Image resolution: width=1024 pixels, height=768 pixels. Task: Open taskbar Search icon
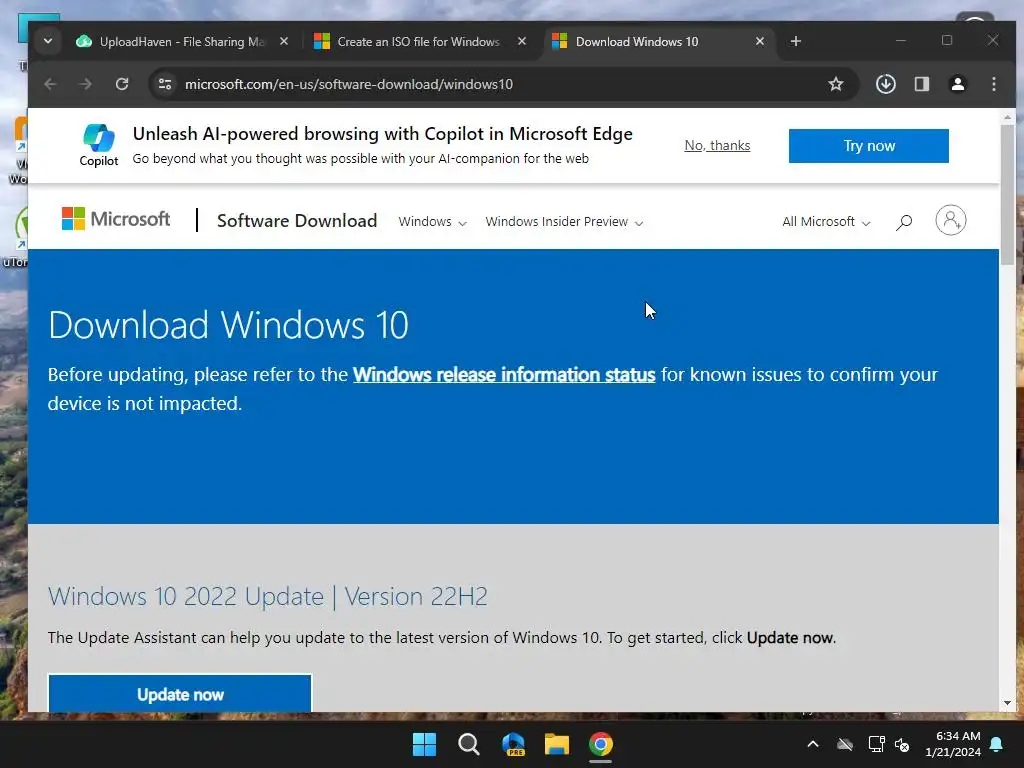[x=468, y=744]
